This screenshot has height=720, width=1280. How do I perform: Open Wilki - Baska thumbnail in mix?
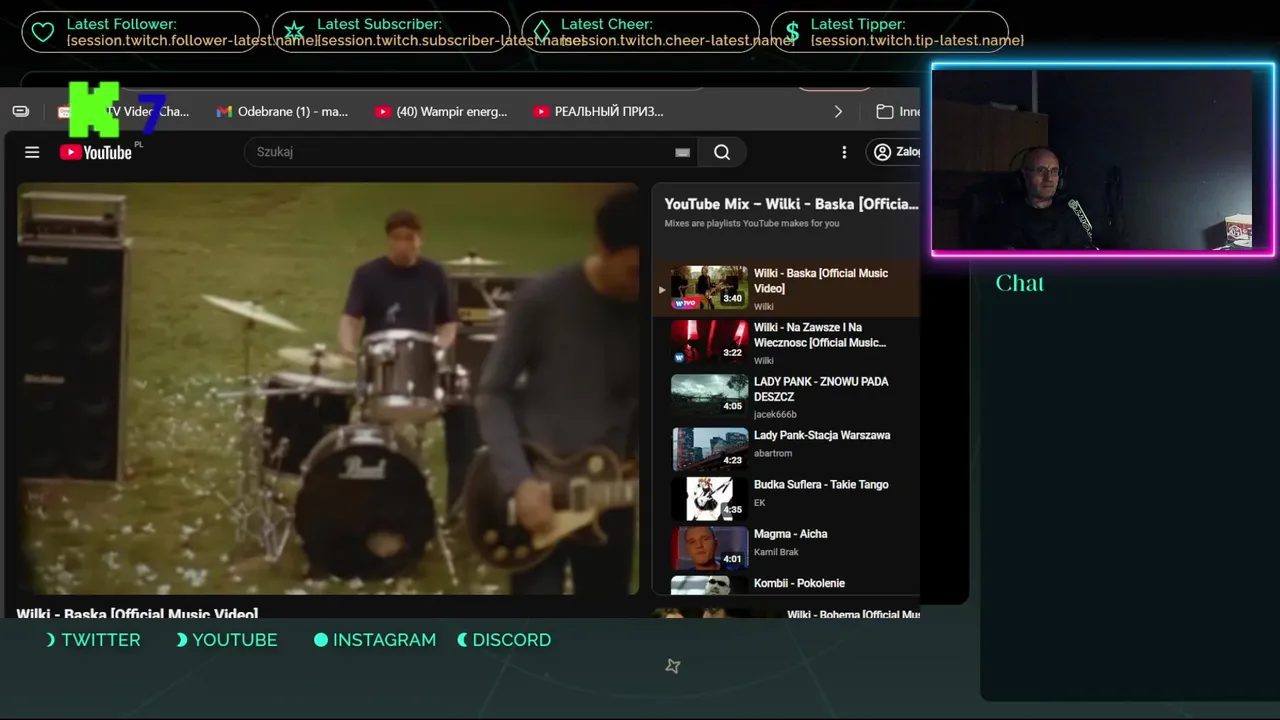pyautogui.click(x=709, y=288)
